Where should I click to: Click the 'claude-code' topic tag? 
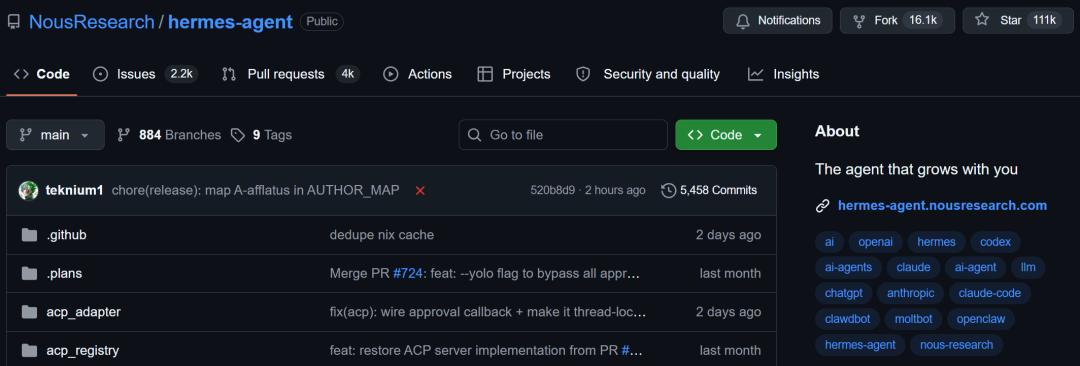point(990,294)
